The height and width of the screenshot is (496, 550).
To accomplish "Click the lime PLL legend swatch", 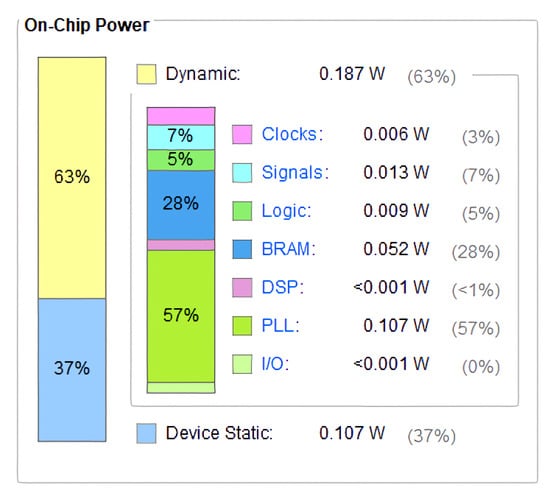I will 242,326.
